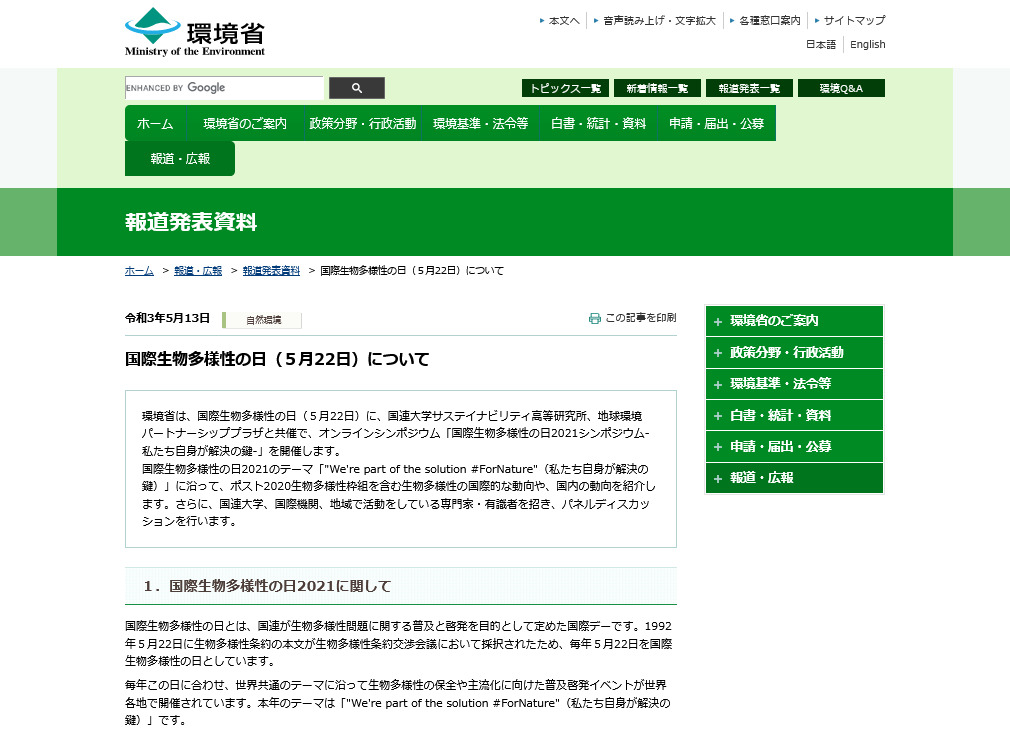
Task: Click the 報道発表一覧 button
Action: (748, 88)
